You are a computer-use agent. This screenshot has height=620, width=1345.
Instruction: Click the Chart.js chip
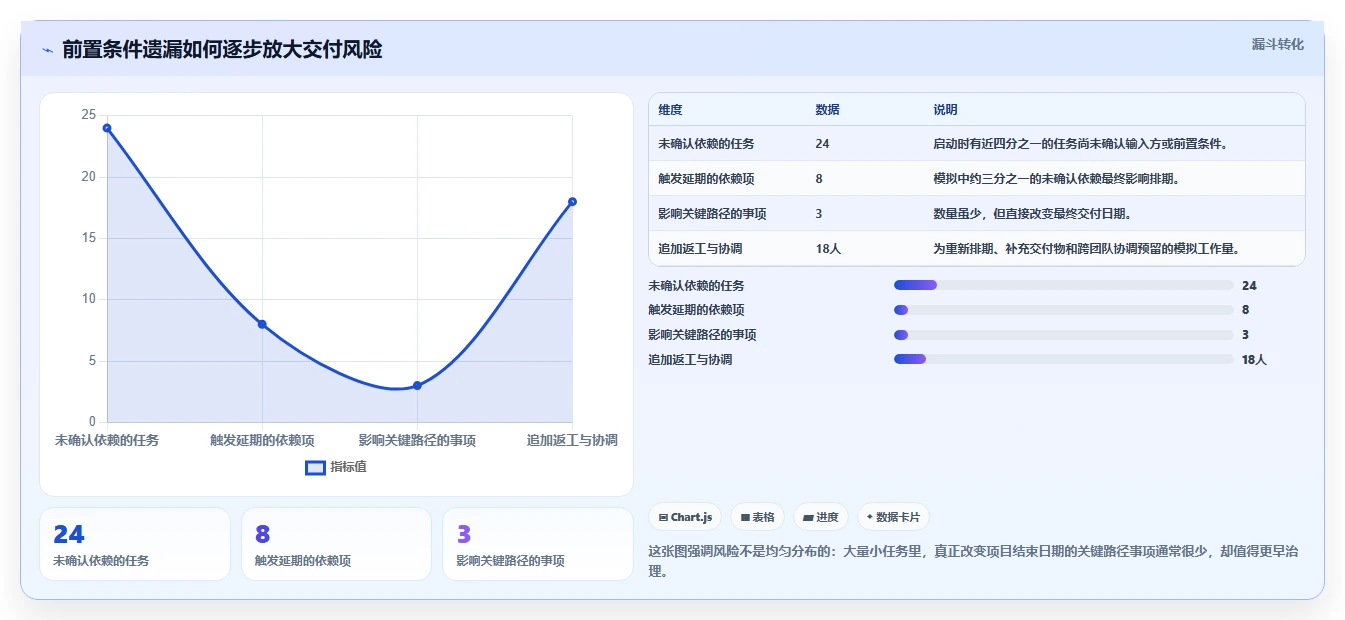(x=685, y=517)
